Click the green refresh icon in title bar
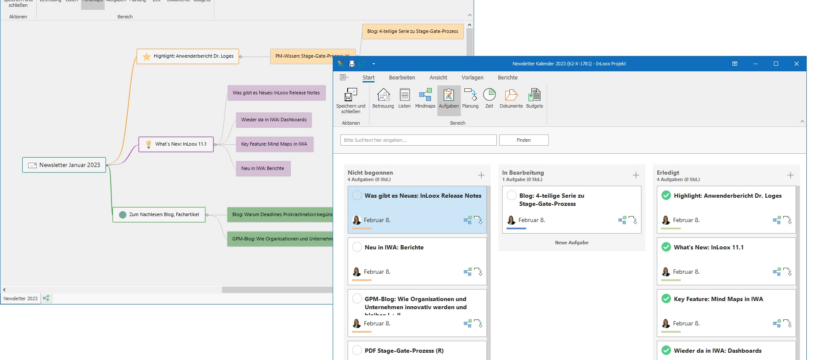The image size is (820, 360). click(x=362, y=64)
